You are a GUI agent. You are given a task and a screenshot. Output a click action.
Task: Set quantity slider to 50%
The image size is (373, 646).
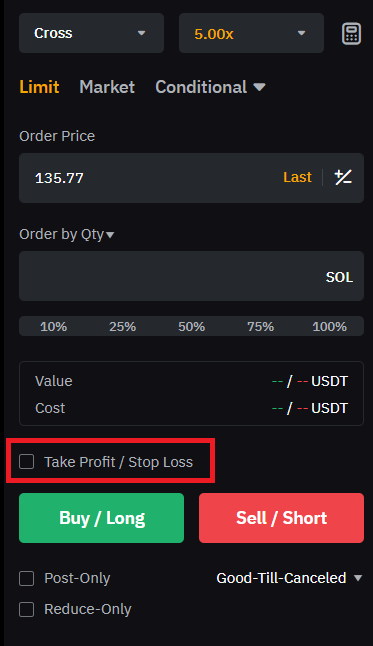point(192,326)
